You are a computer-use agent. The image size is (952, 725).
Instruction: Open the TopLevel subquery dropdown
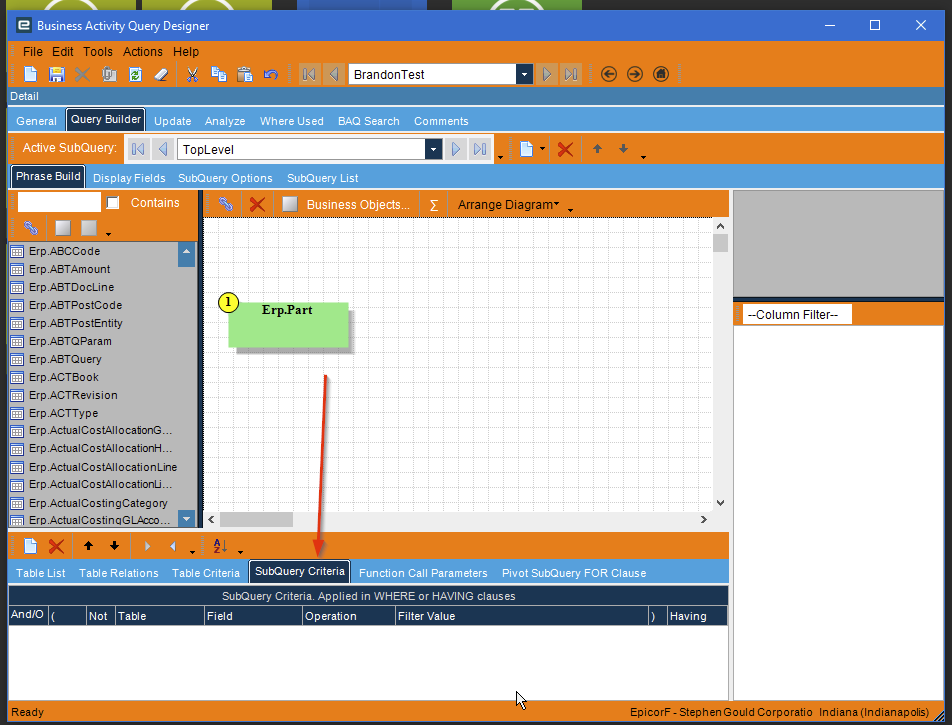[434, 149]
